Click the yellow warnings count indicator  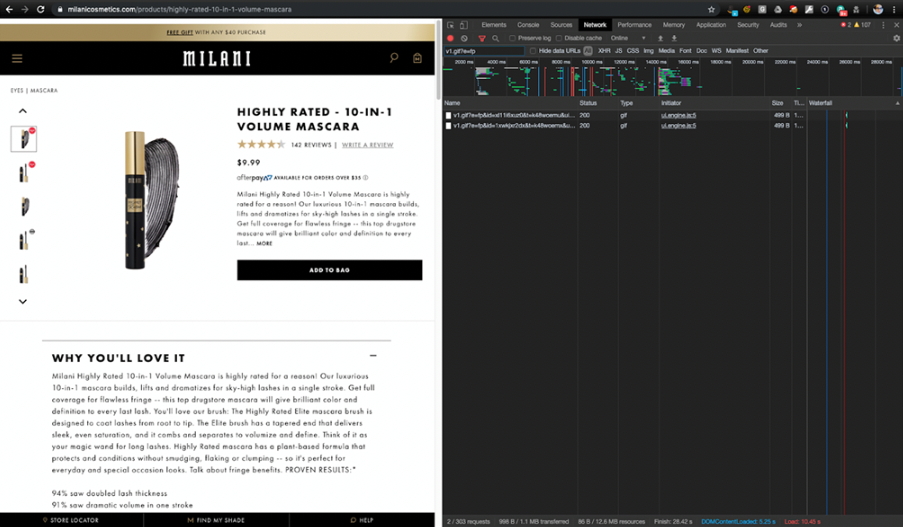click(862, 25)
